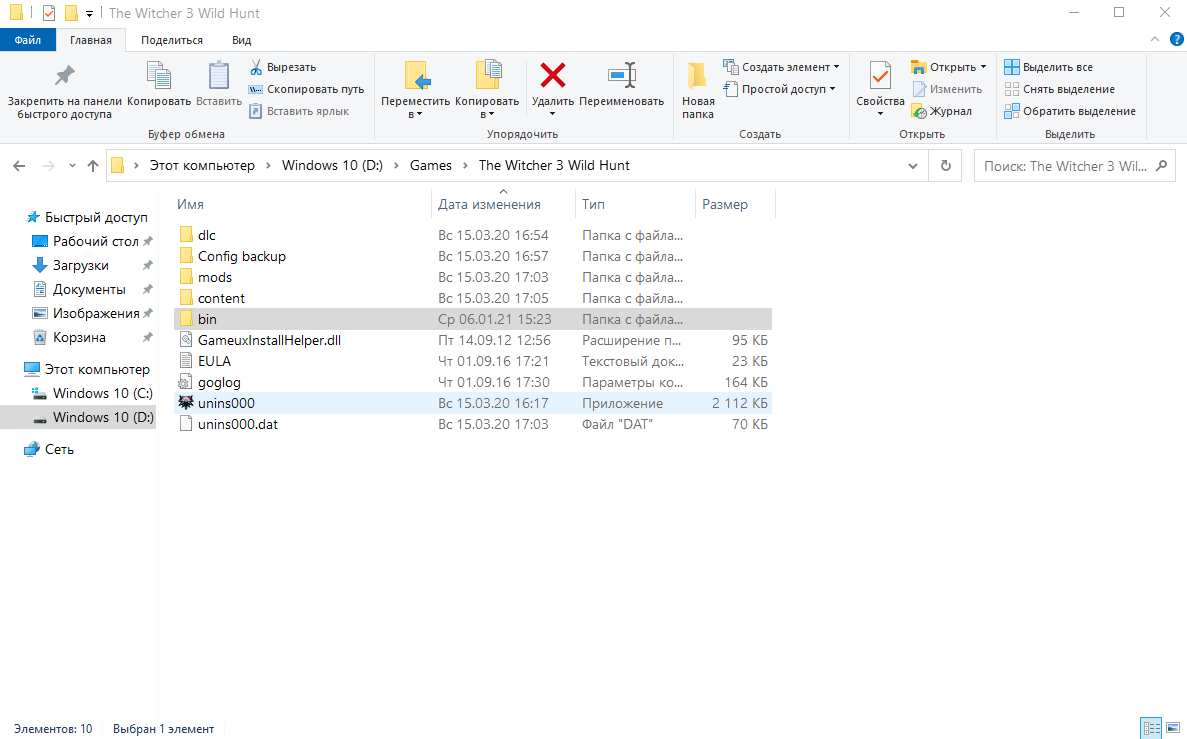
Task: Open the blue Help question icon
Action: pyautogui.click(x=1176, y=39)
